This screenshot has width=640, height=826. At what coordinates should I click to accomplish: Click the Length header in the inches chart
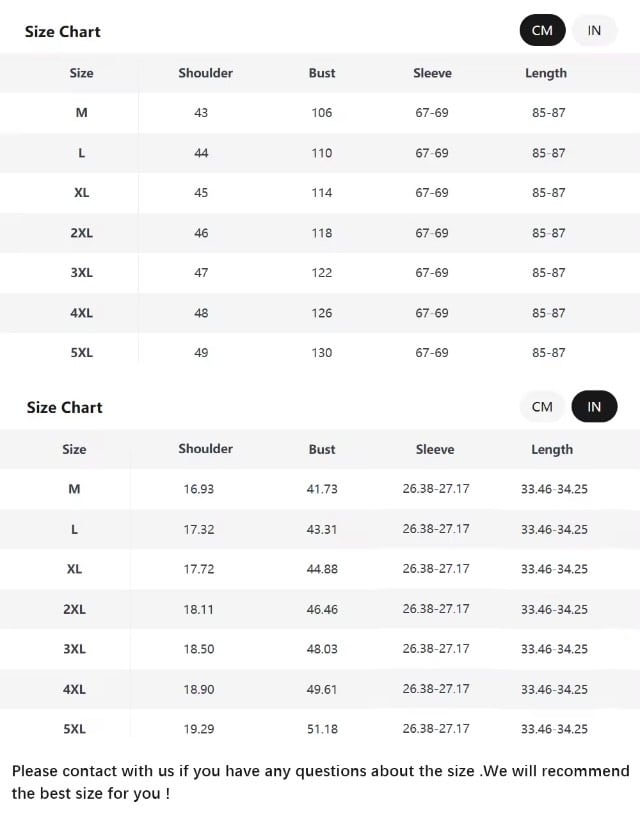coord(552,449)
